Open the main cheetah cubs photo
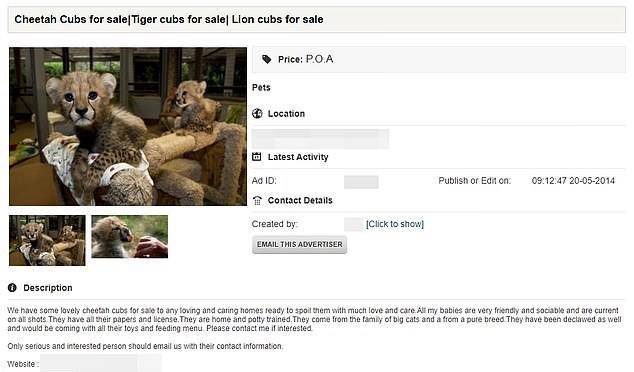Image resolution: width=634 pixels, height=372 pixels. tap(128, 126)
